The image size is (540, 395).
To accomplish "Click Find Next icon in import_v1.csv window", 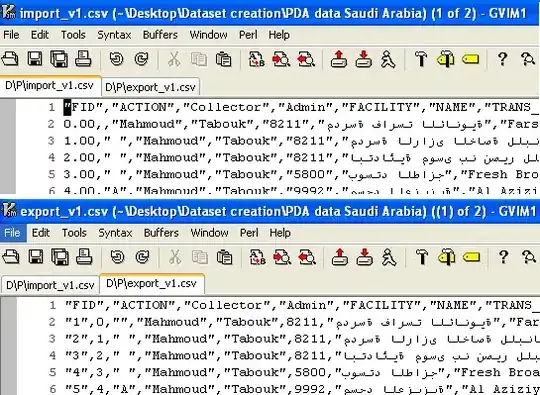I will [281, 59].
